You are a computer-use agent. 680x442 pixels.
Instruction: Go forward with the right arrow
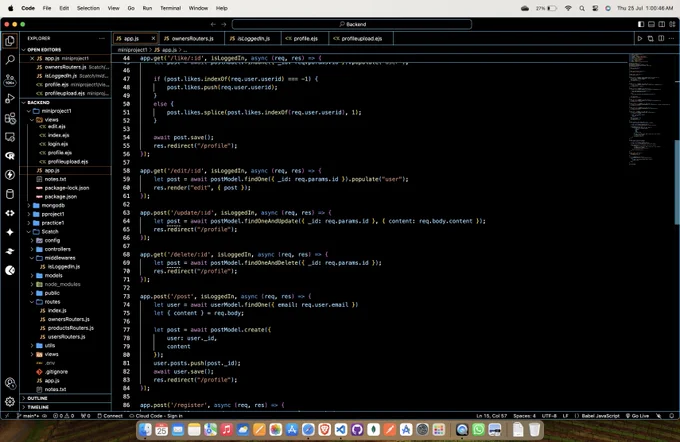coord(224,24)
